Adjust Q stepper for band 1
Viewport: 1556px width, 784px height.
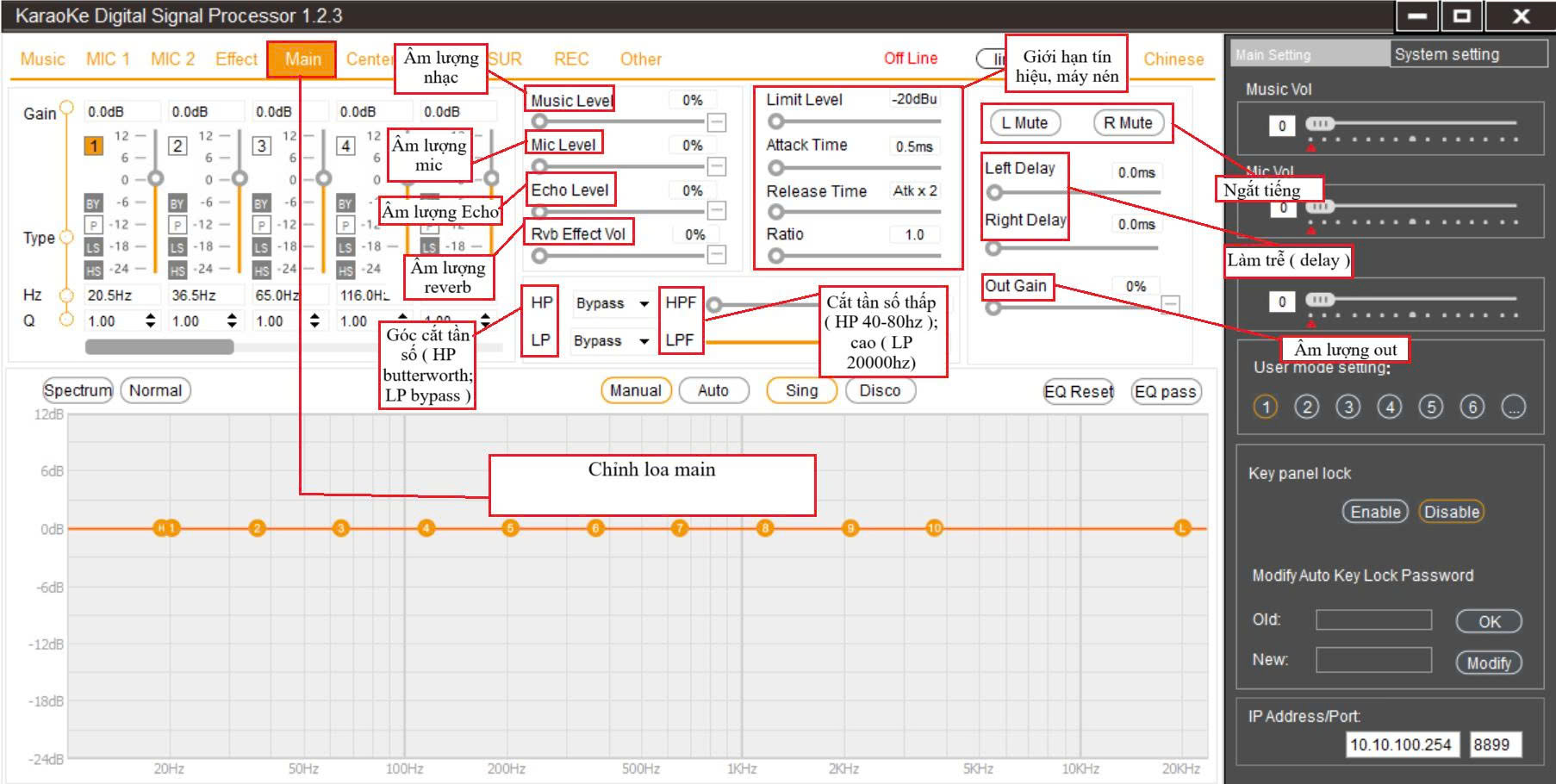pyautogui.click(x=151, y=321)
